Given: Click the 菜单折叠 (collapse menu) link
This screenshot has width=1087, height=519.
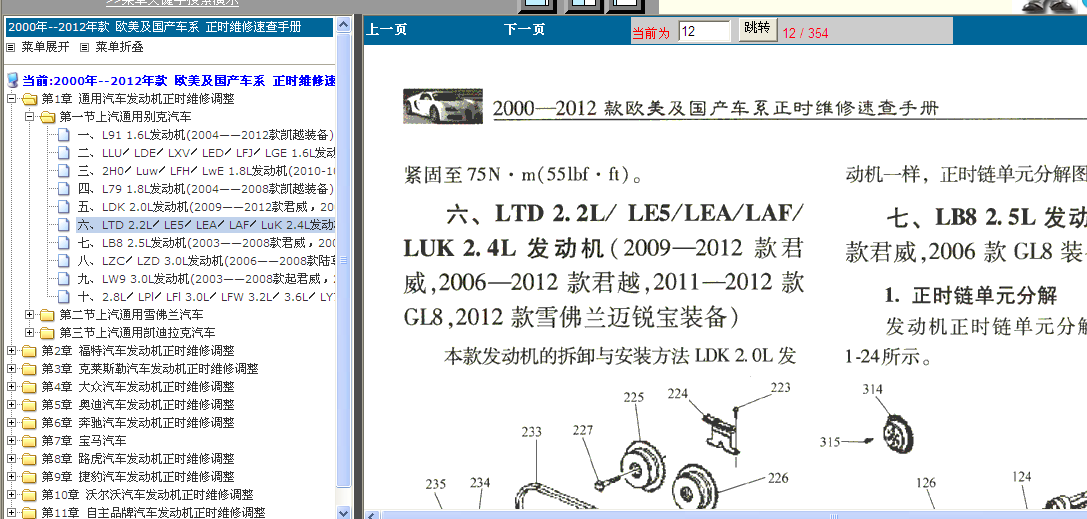Looking at the screenshot, I should [119, 47].
